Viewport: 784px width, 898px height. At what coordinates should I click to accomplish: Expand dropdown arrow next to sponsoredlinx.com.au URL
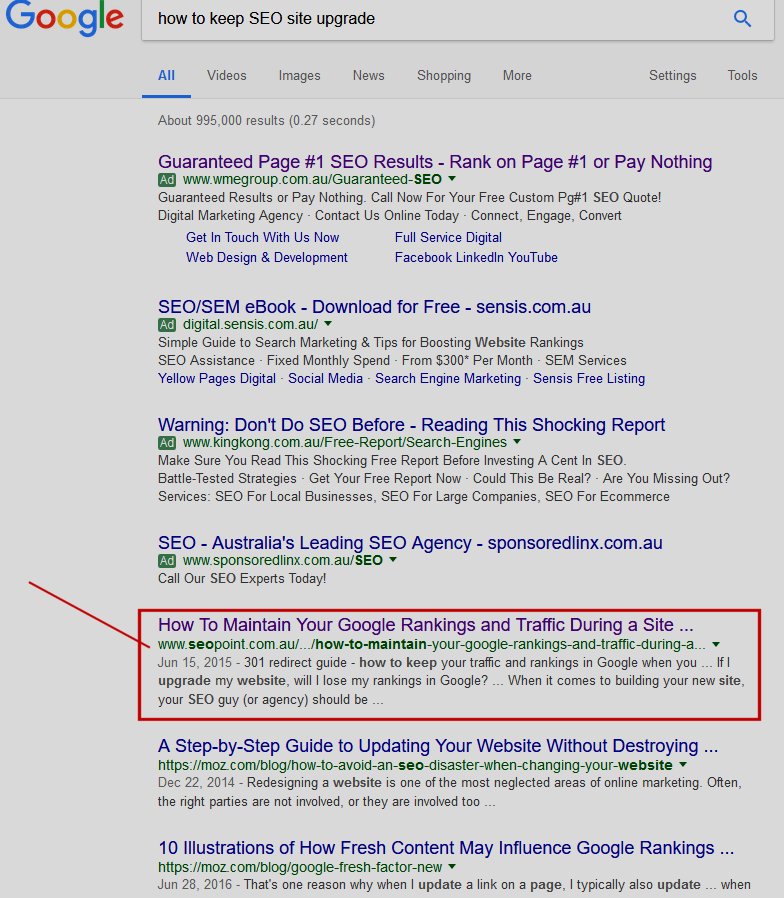coord(393,560)
